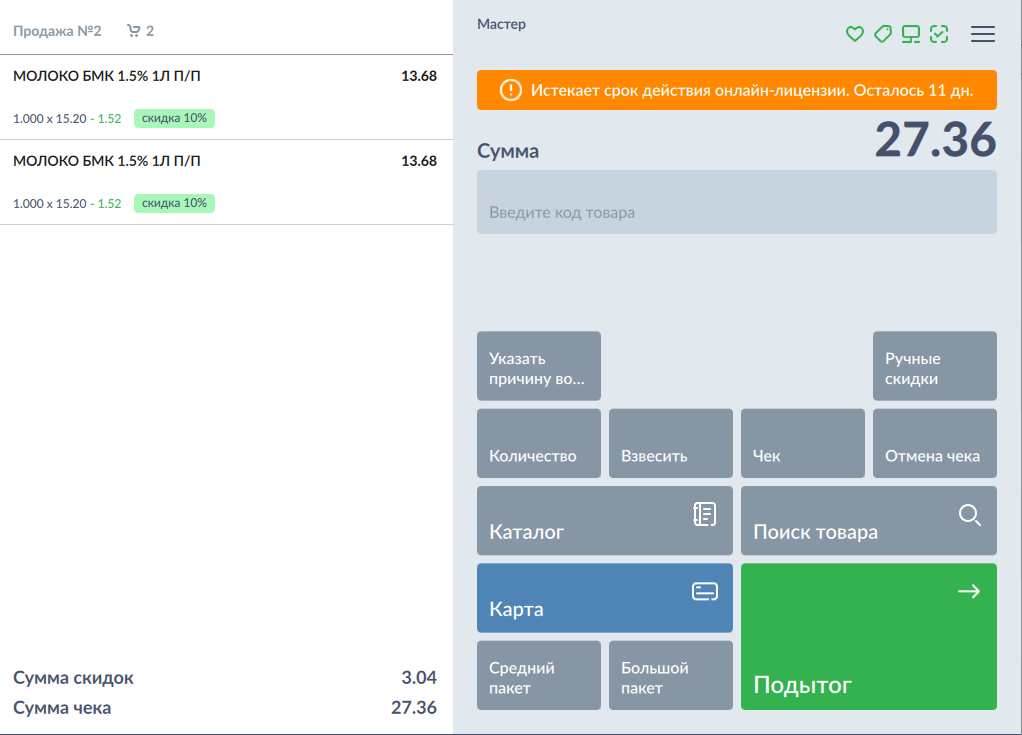Open Ручные скидки manual discounts
Image resolution: width=1022 pixels, height=735 pixels.
(x=934, y=366)
